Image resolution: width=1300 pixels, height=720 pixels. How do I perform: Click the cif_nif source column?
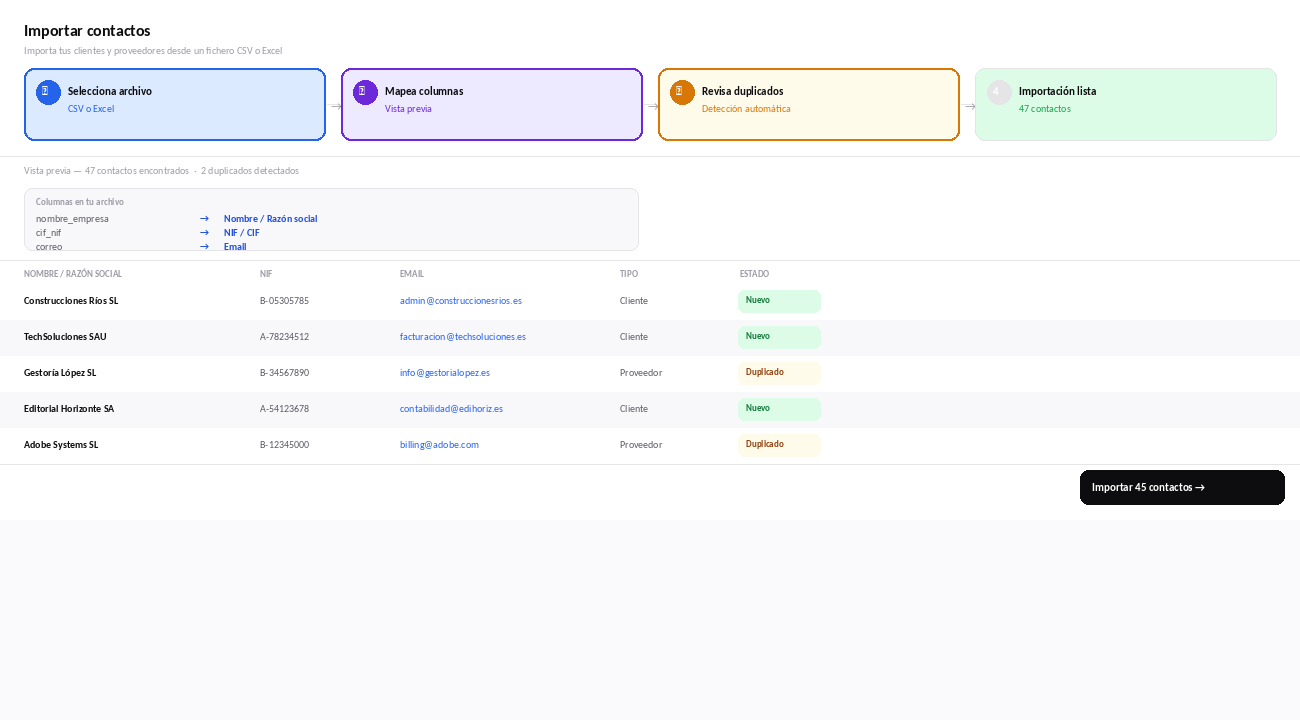point(48,232)
